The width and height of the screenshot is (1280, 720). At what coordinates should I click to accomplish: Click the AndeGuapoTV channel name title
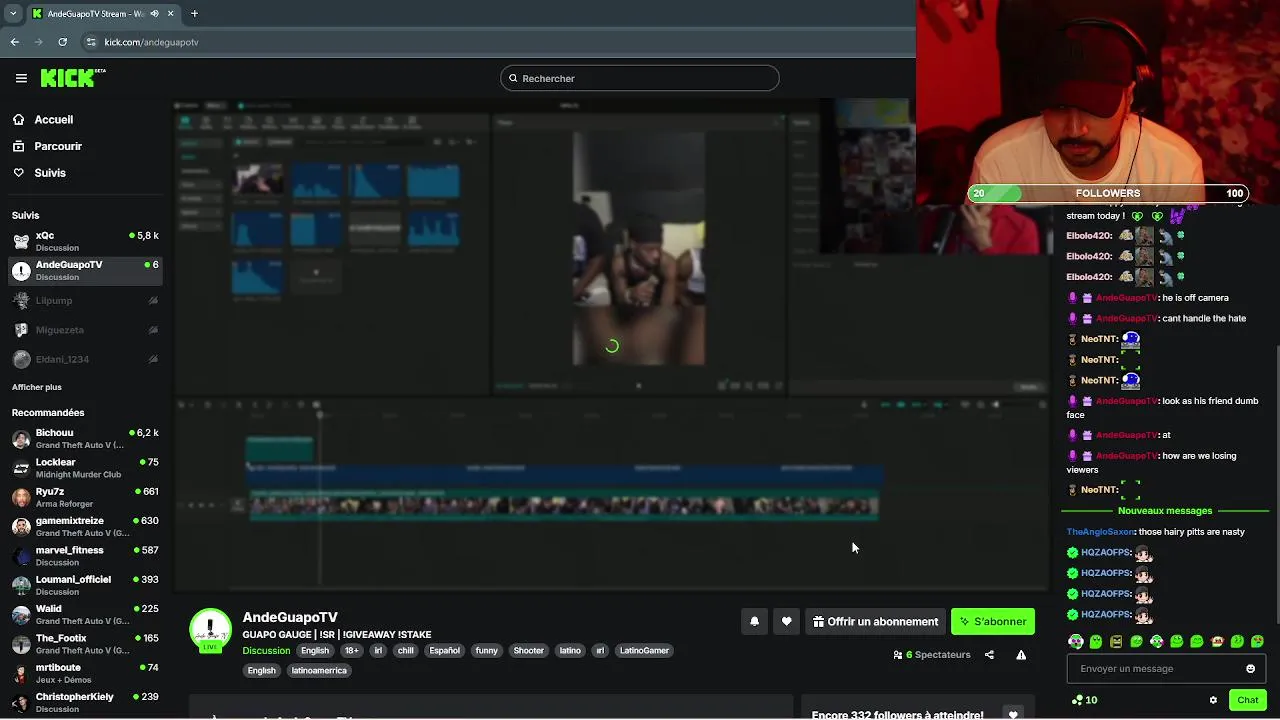point(290,617)
